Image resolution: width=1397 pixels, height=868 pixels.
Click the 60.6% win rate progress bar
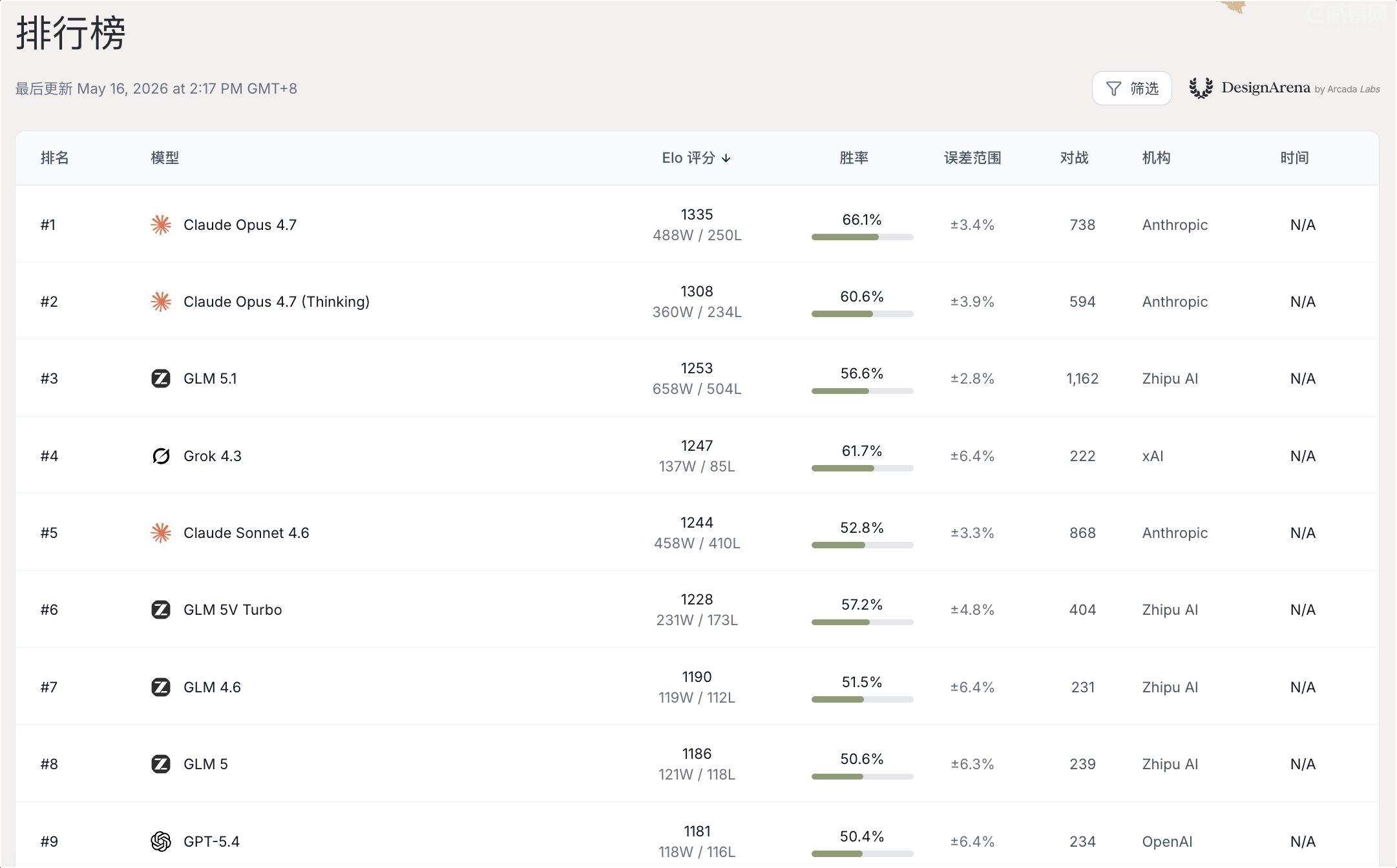(863, 314)
